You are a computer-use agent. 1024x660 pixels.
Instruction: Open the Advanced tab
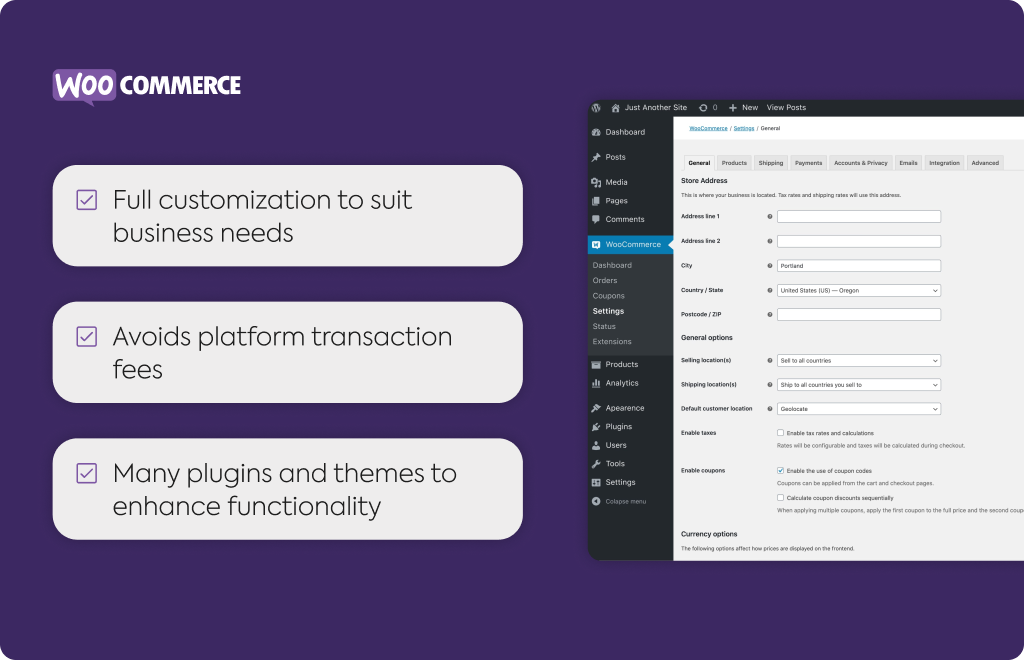coord(985,163)
